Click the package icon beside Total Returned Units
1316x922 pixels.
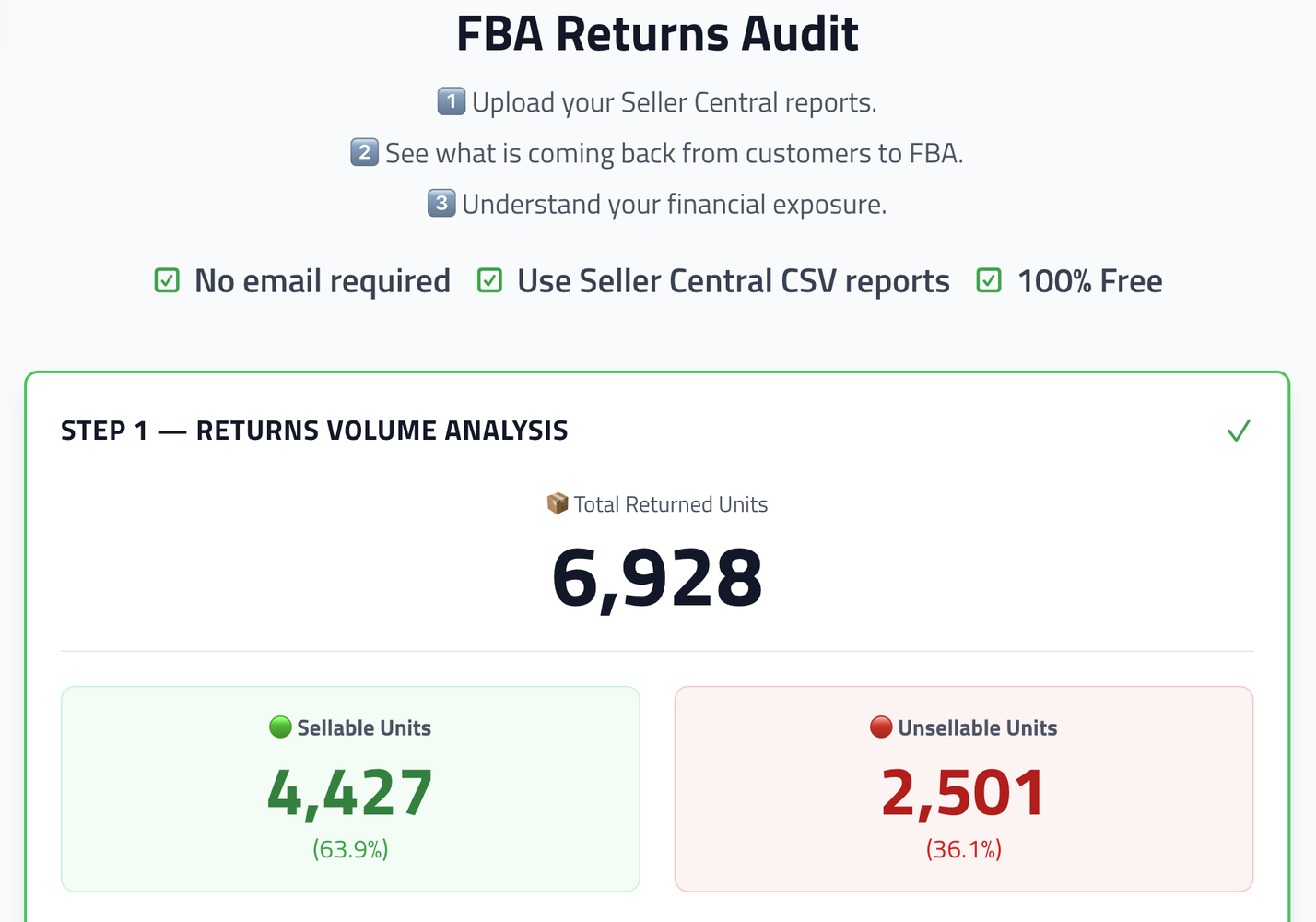click(557, 503)
